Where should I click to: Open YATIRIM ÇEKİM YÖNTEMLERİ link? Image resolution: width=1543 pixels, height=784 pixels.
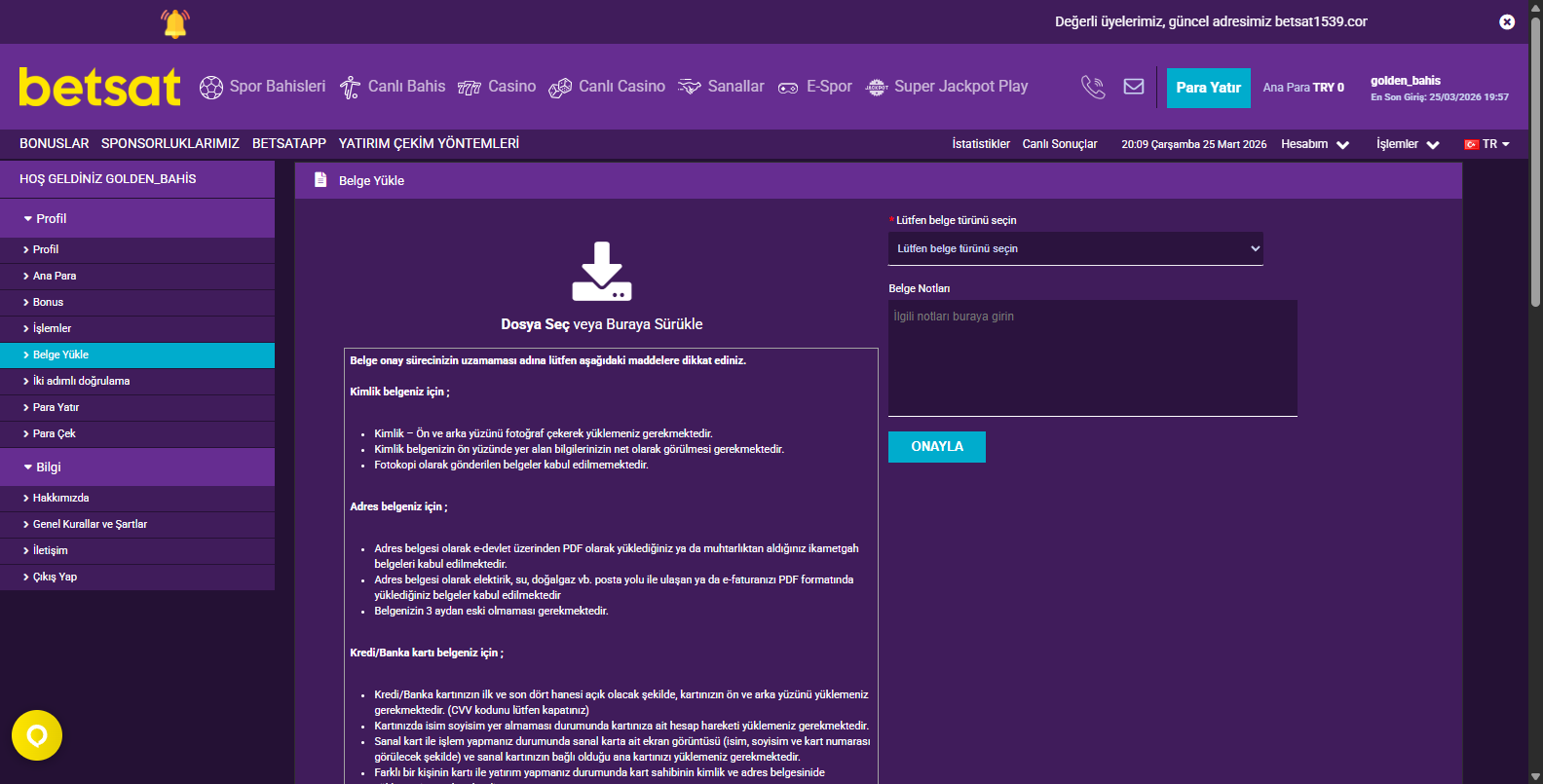click(x=429, y=143)
